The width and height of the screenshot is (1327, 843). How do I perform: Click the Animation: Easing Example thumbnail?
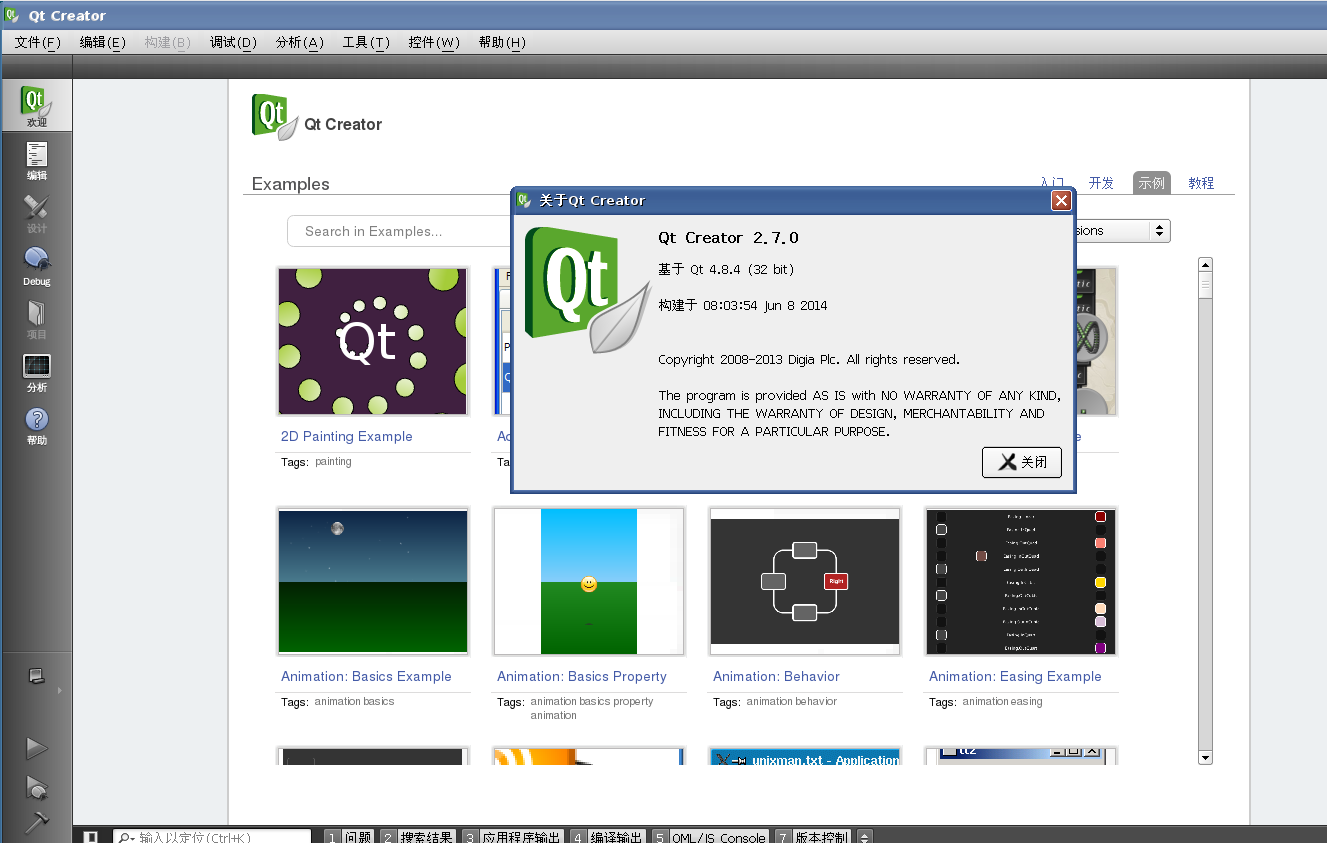(x=1021, y=581)
